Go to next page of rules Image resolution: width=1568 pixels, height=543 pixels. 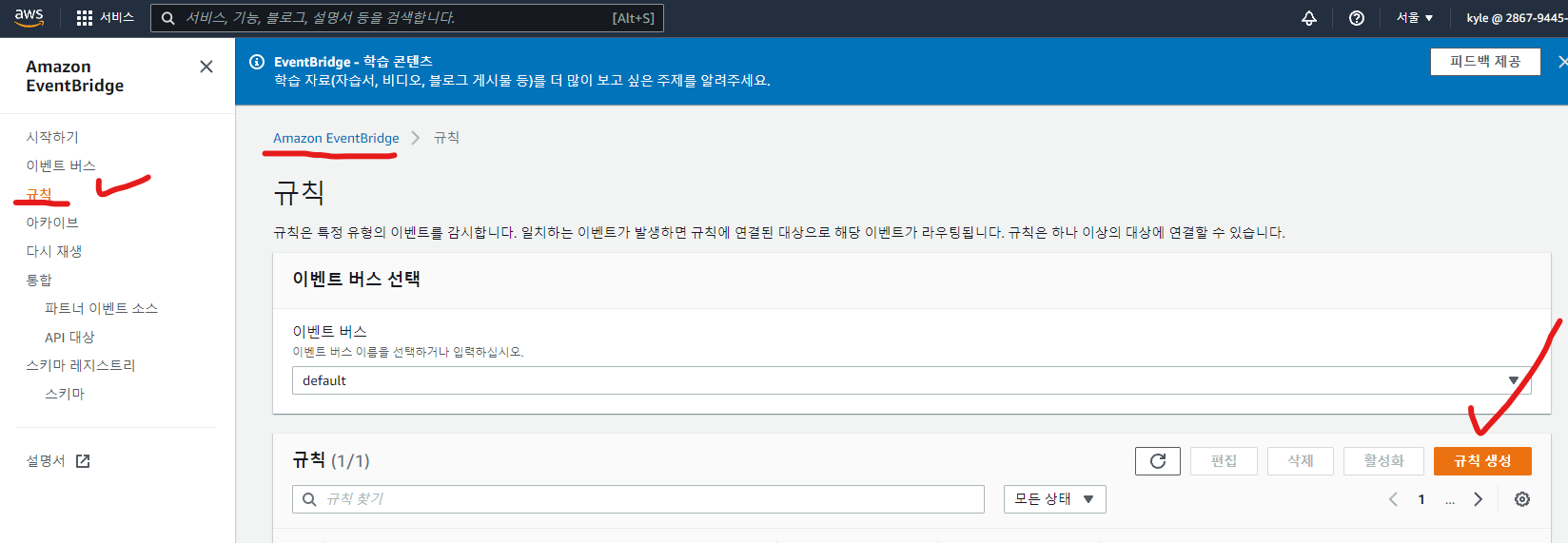point(1478,499)
